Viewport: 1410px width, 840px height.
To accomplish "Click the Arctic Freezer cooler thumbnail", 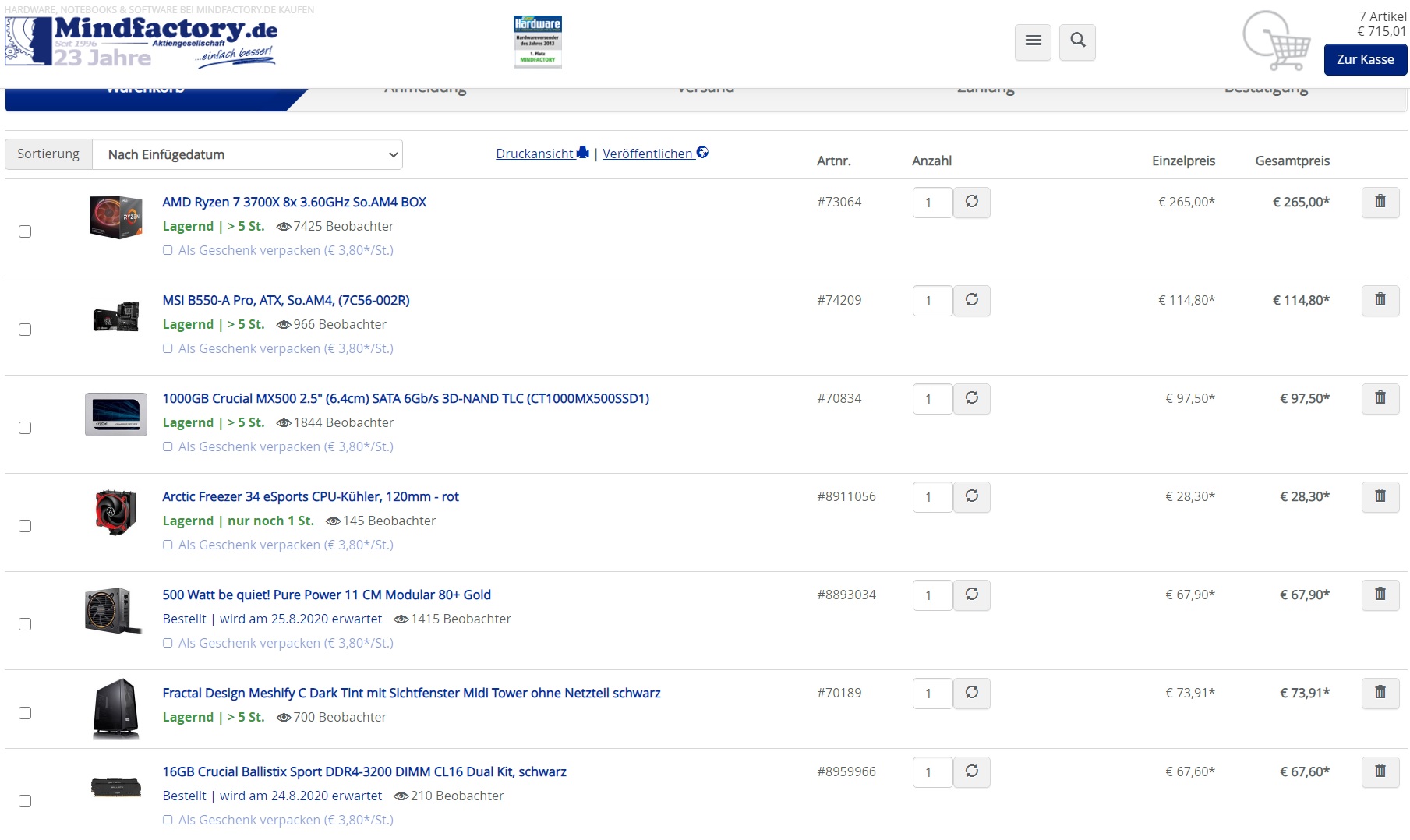I will (x=116, y=513).
